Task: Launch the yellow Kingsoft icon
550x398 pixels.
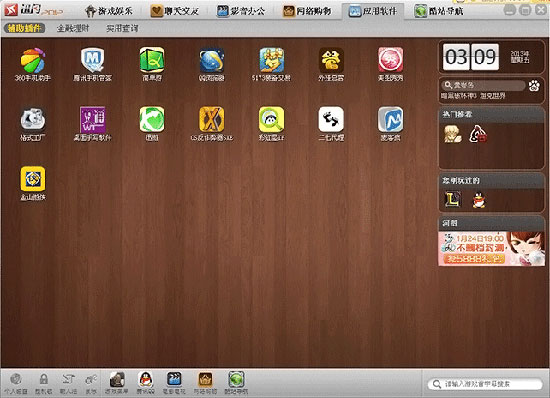Action: point(33,179)
